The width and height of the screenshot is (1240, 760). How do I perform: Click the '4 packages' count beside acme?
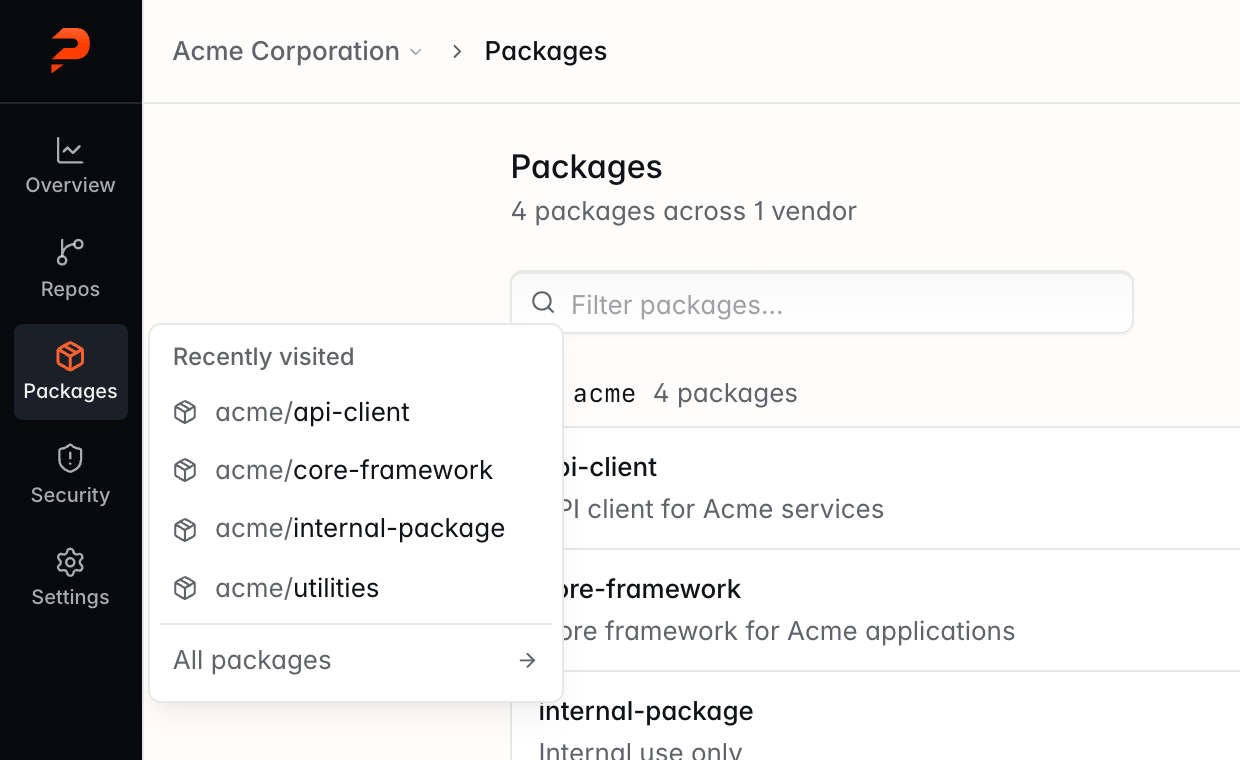pos(726,394)
